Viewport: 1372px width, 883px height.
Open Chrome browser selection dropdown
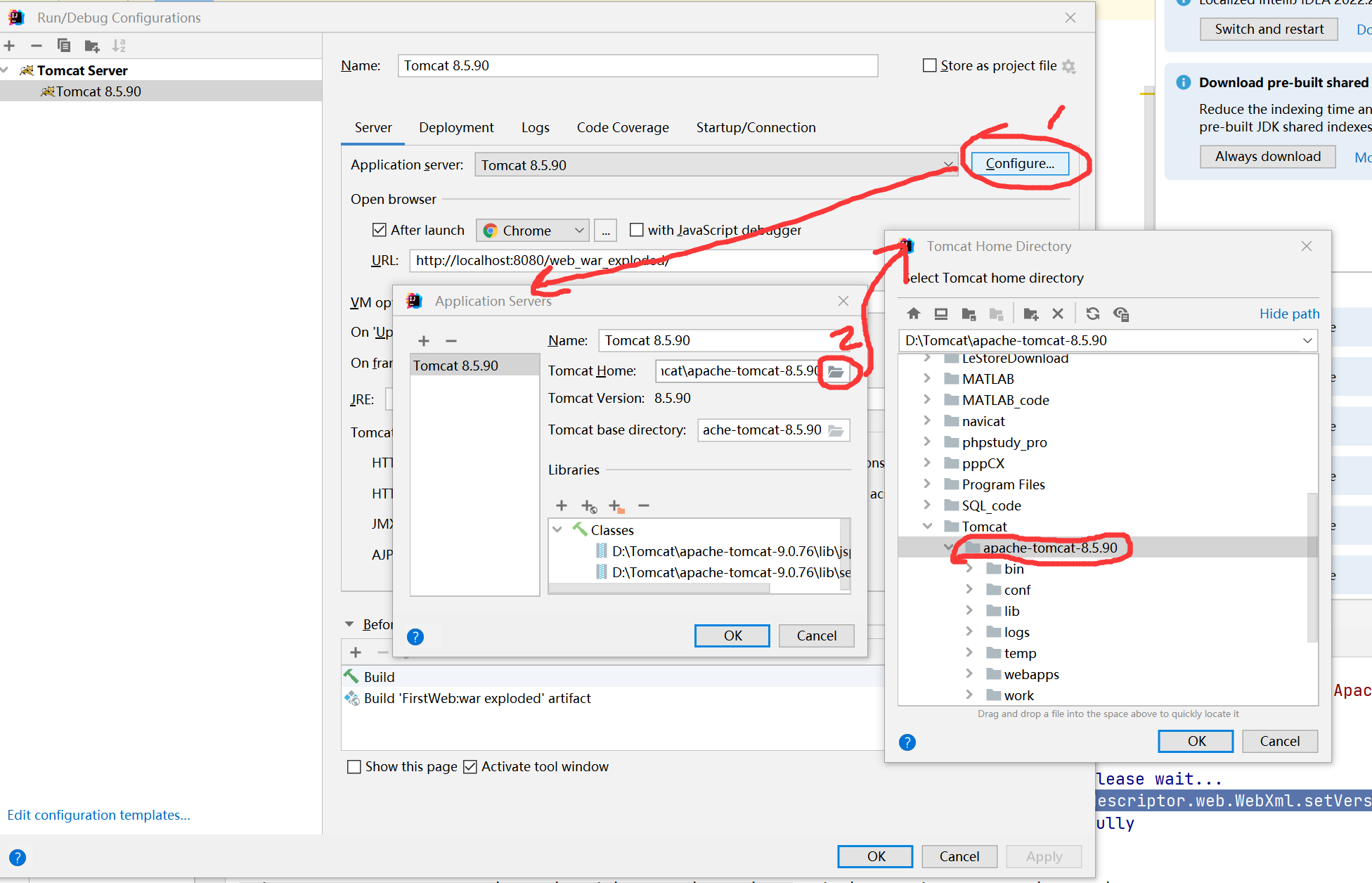coord(533,231)
